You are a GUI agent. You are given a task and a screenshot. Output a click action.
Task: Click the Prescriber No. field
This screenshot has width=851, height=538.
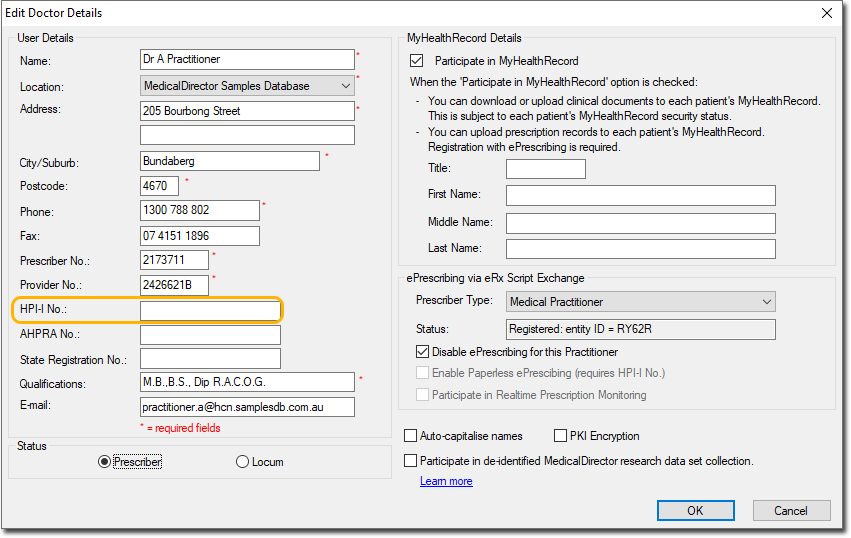click(x=174, y=260)
